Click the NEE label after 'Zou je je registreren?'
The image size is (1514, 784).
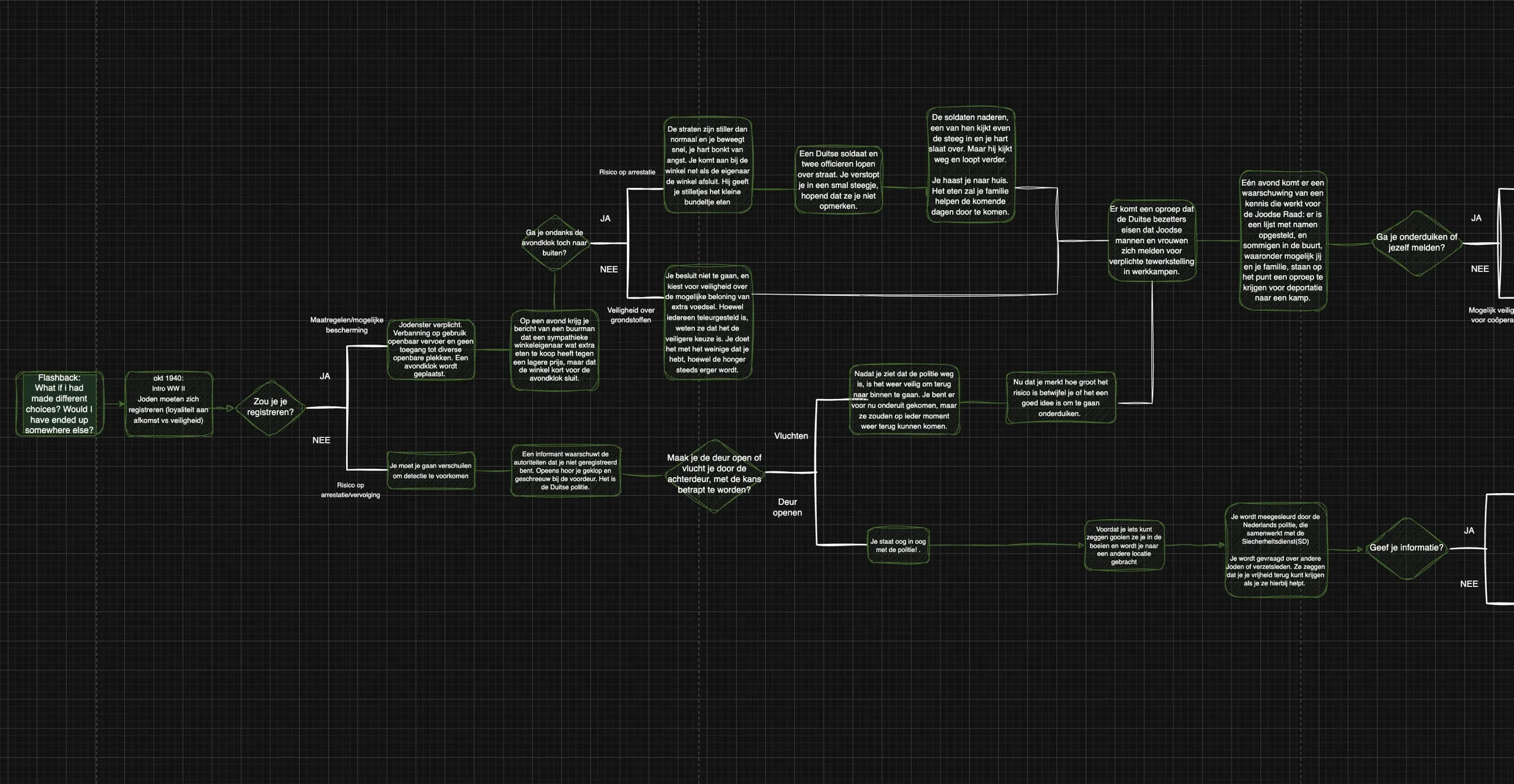point(321,440)
